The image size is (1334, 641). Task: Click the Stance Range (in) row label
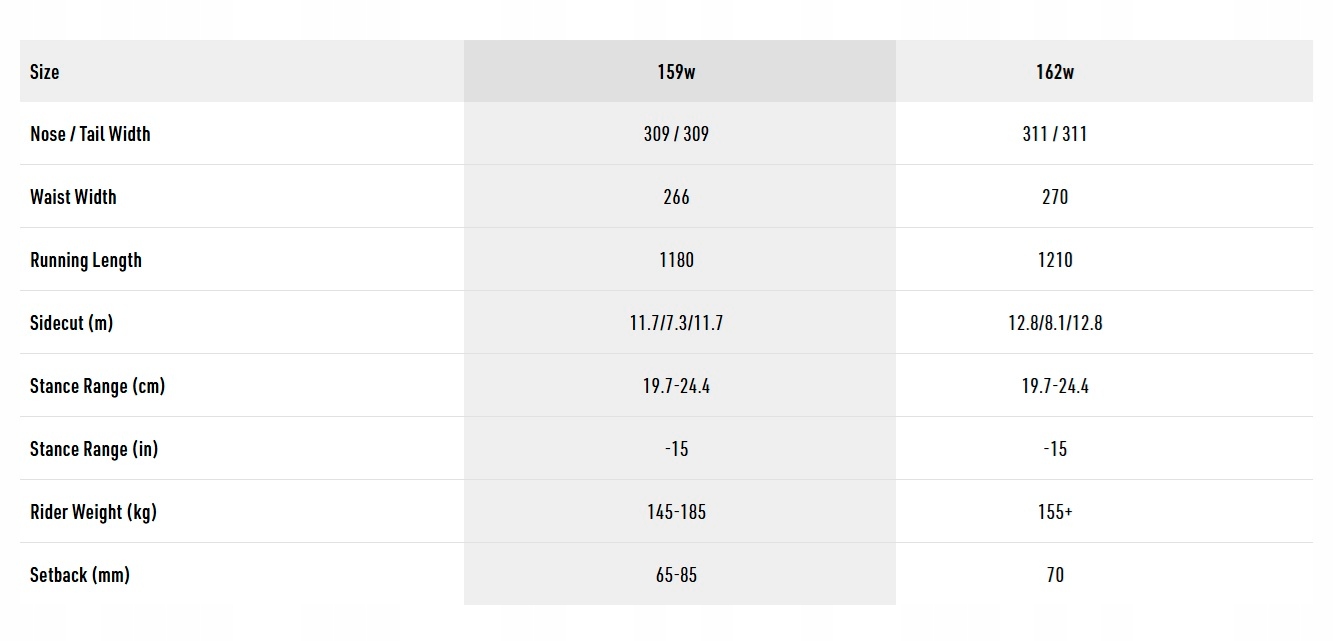(94, 449)
